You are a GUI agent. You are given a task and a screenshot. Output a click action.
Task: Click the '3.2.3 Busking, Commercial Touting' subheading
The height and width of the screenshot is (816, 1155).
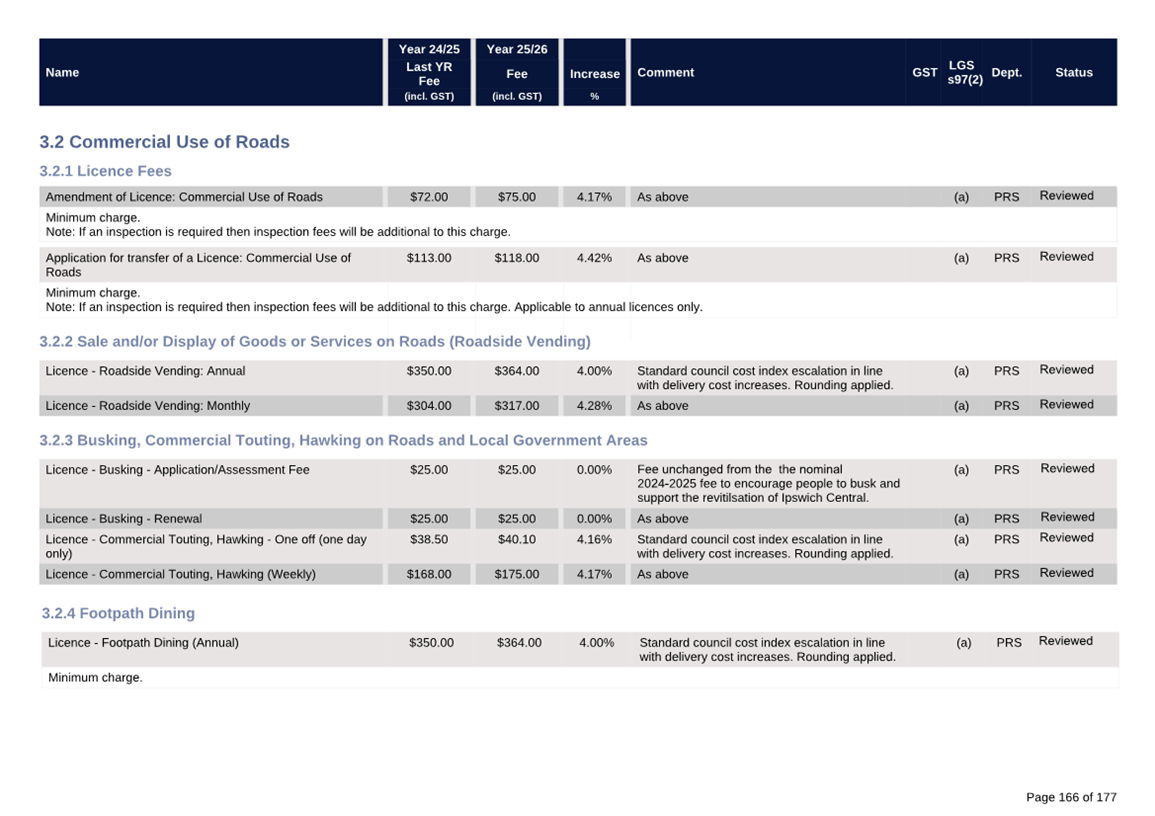coord(343,440)
